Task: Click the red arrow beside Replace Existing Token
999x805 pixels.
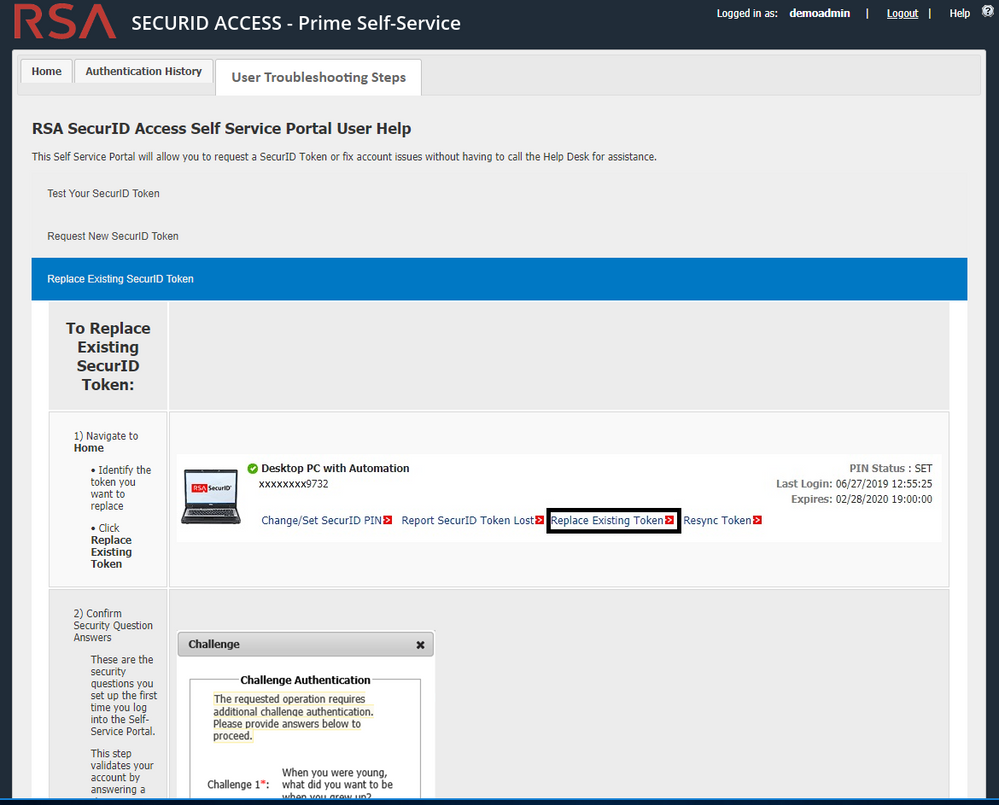Action: [x=671, y=520]
